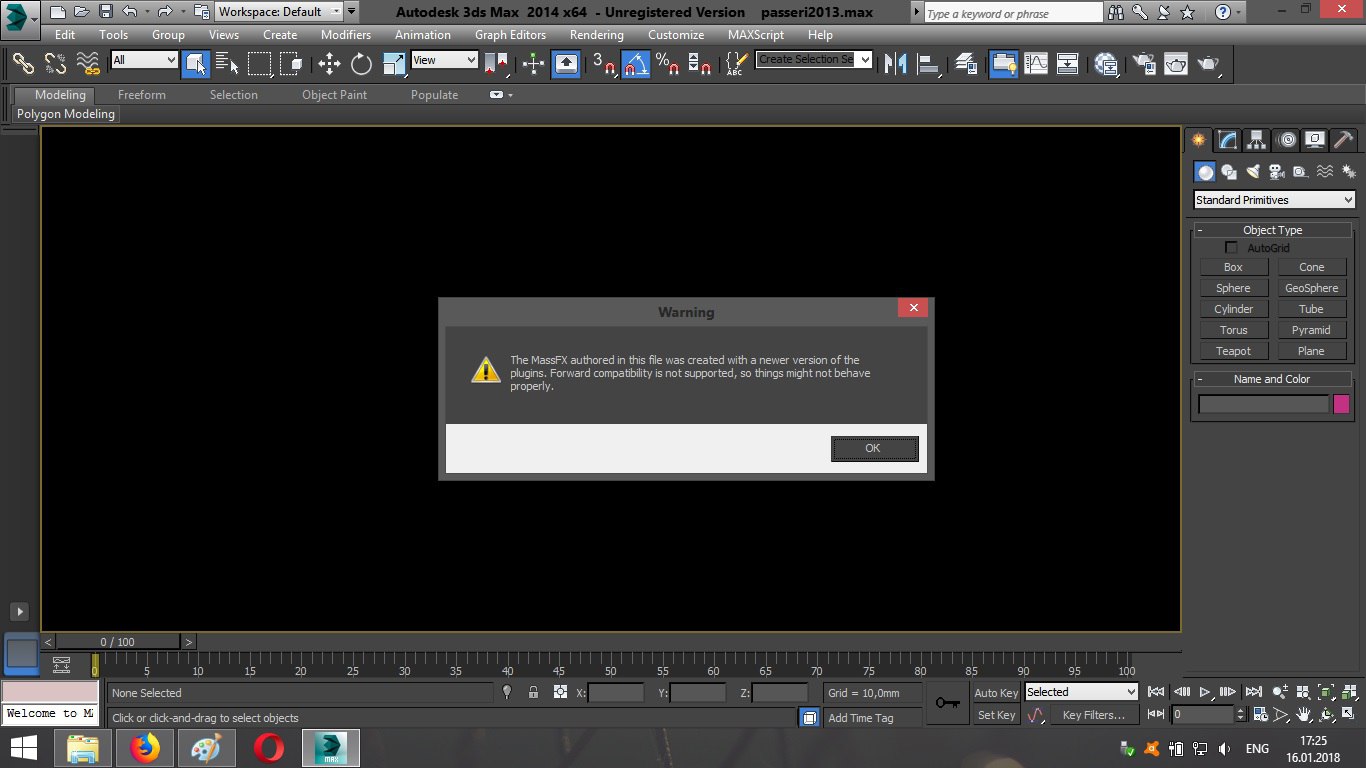
Task: Click the object color swatch
Action: [1341, 404]
